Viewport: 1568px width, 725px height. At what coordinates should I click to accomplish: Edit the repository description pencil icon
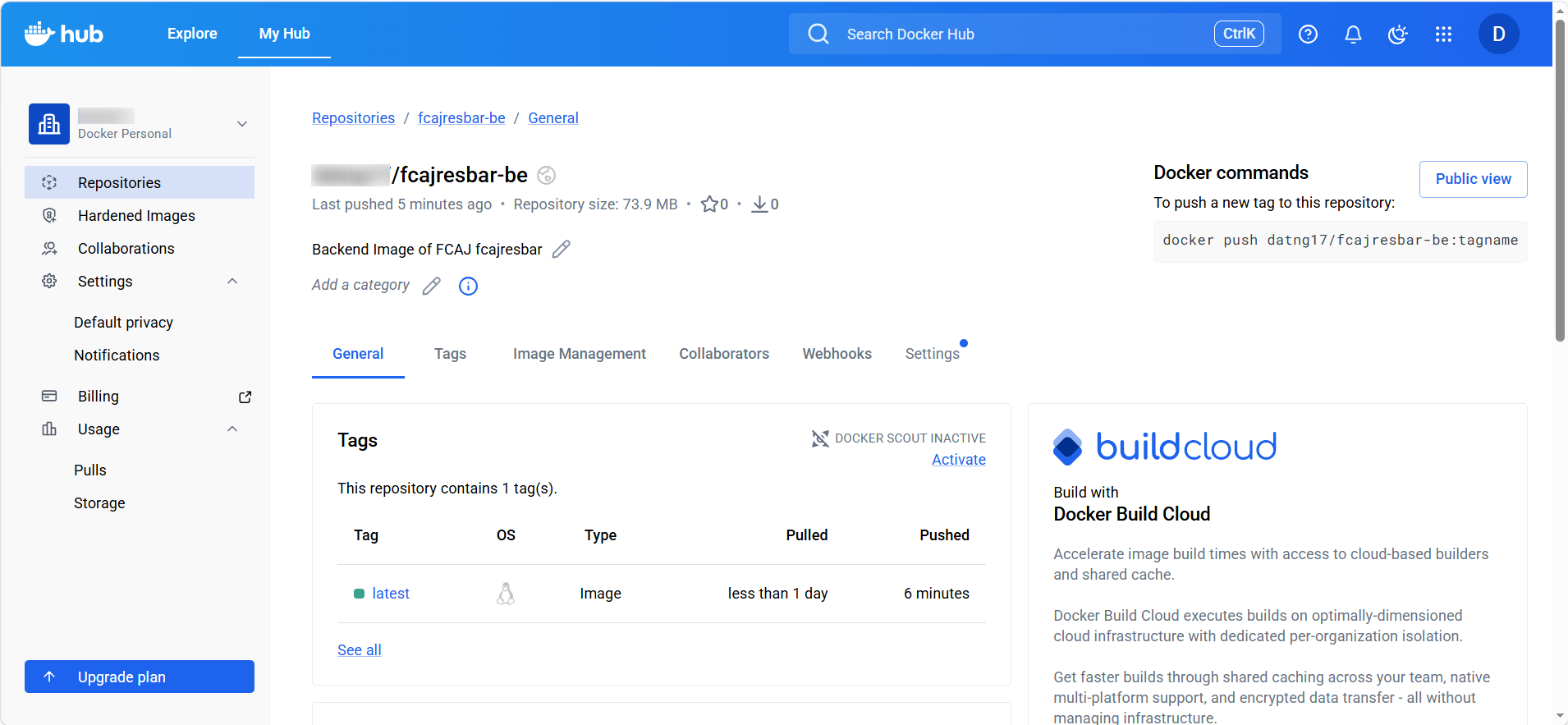coord(562,249)
